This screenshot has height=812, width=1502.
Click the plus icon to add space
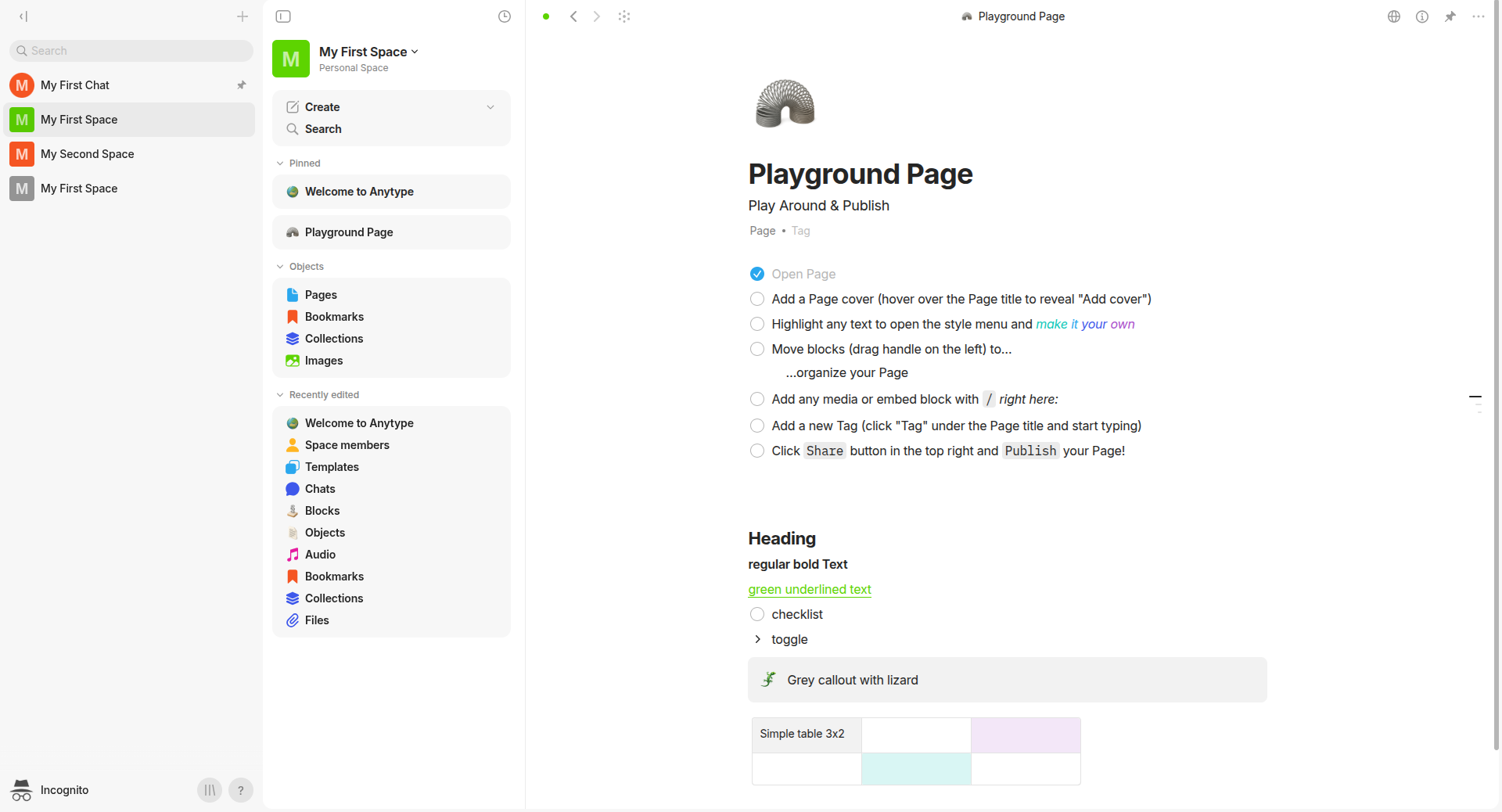pos(243,16)
